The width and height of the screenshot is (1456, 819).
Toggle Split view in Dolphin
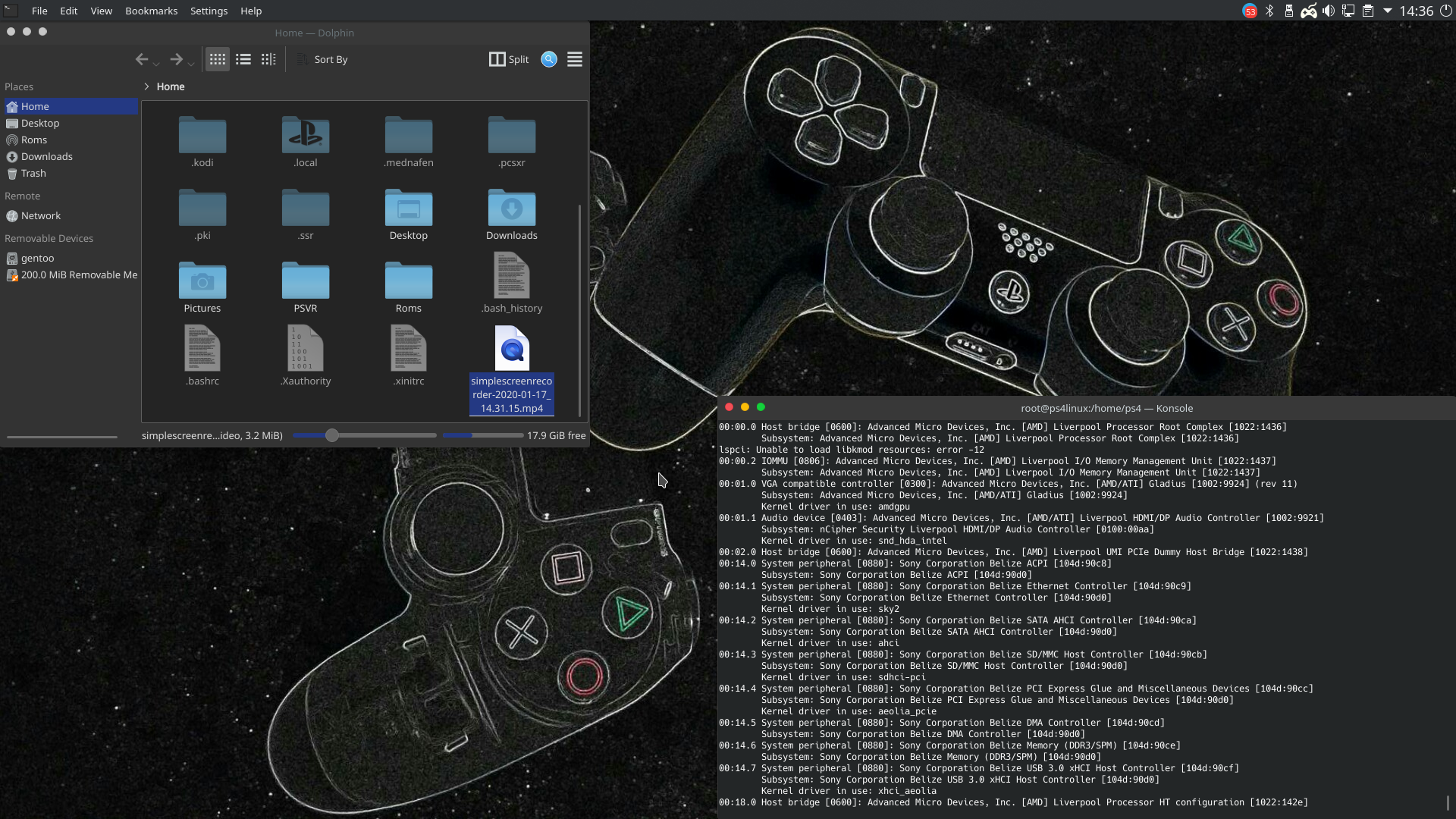(509, 59)
